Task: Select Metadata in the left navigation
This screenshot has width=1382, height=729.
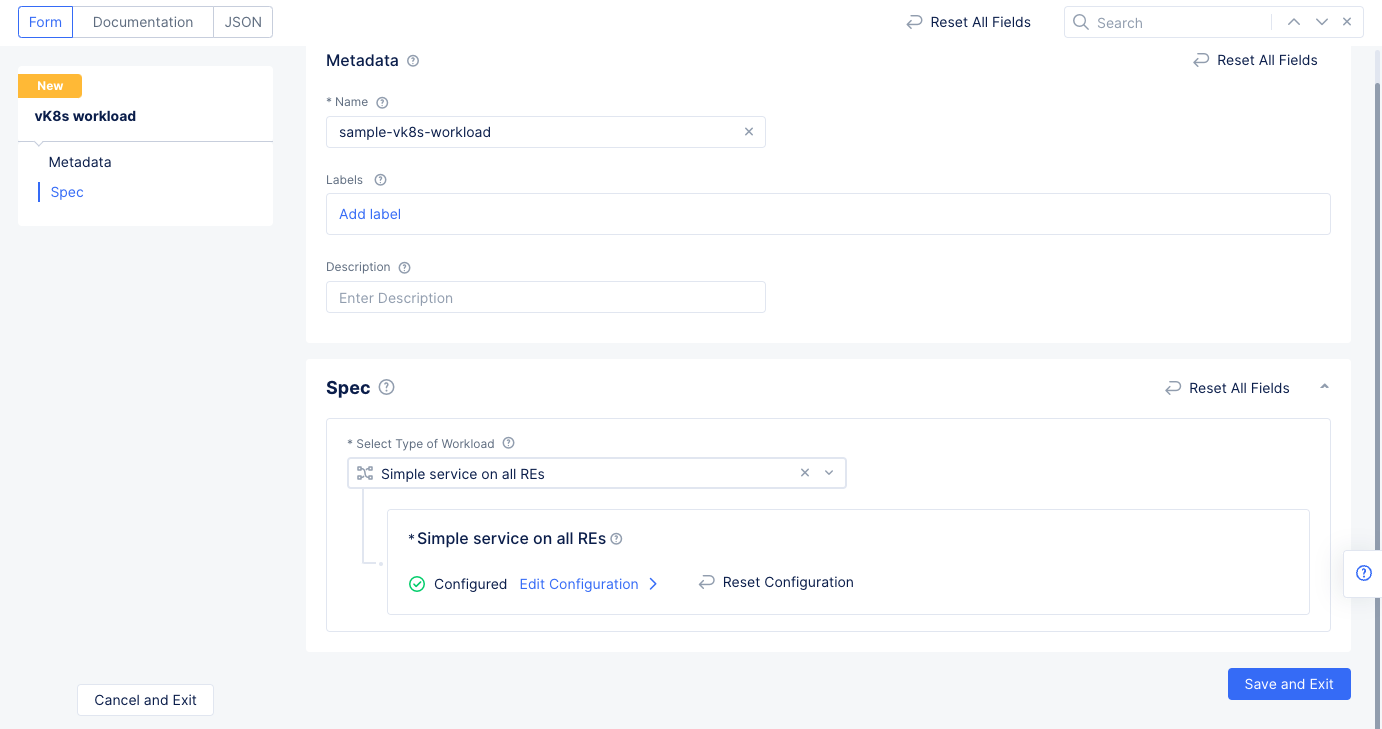Action: [80, 162]
